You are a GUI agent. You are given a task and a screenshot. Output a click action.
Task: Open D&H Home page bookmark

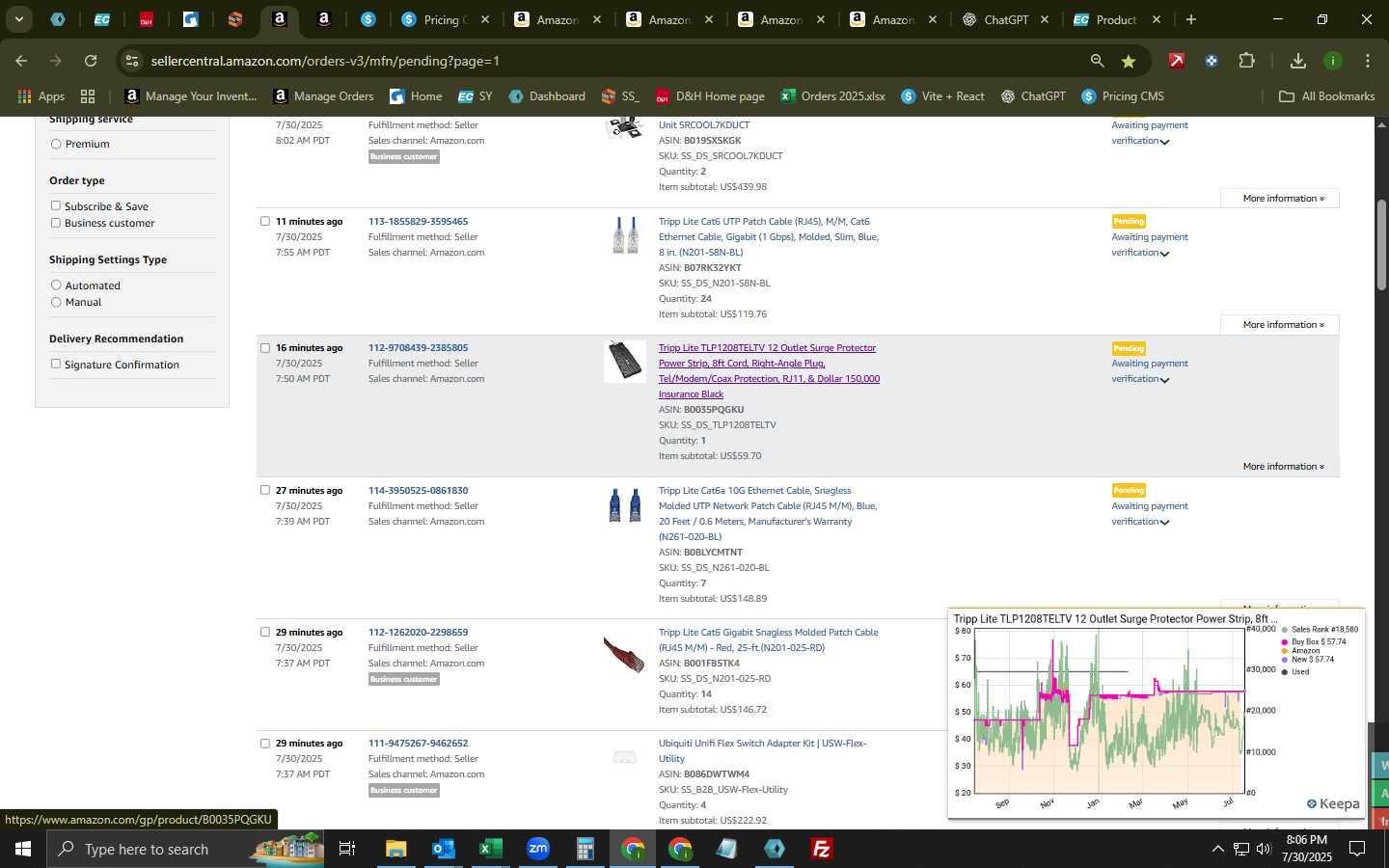[710, 96]
